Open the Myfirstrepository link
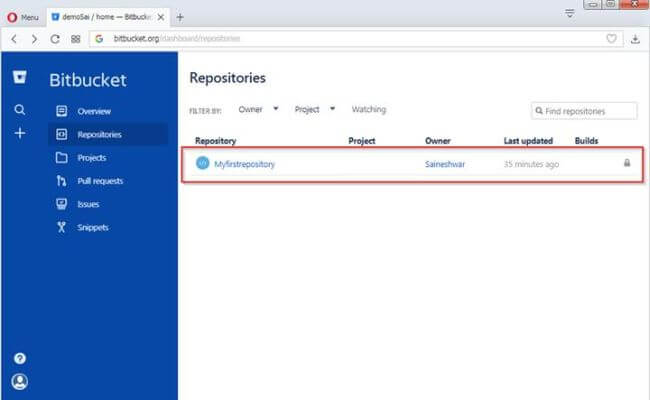Screen dimensions: 650x400 click(244, 164)
